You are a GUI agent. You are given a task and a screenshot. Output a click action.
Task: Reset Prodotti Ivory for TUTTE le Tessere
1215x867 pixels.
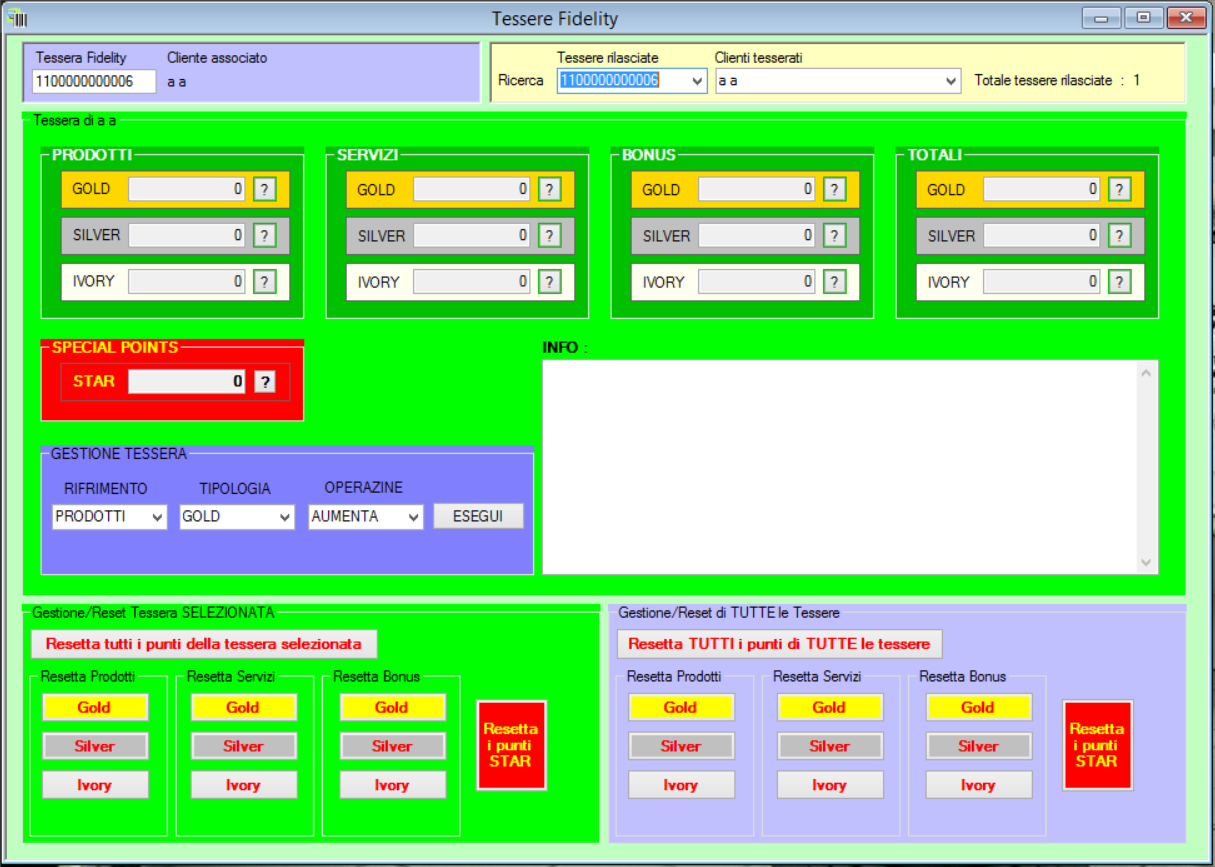click(x=680, y=785)
